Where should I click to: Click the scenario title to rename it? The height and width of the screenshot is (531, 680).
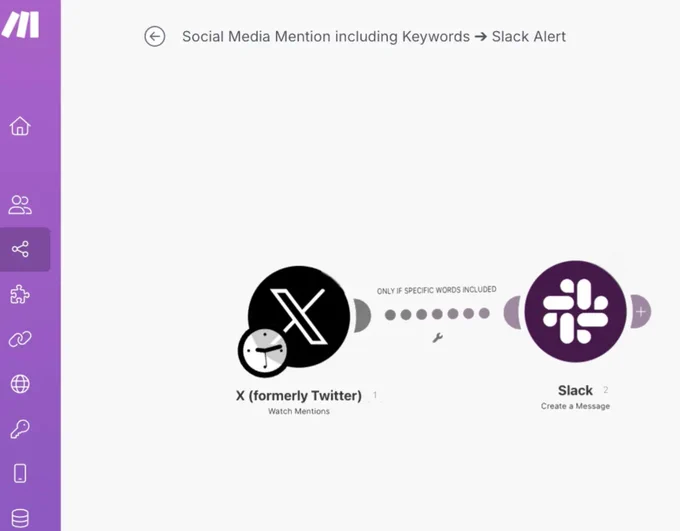[374, 36]
